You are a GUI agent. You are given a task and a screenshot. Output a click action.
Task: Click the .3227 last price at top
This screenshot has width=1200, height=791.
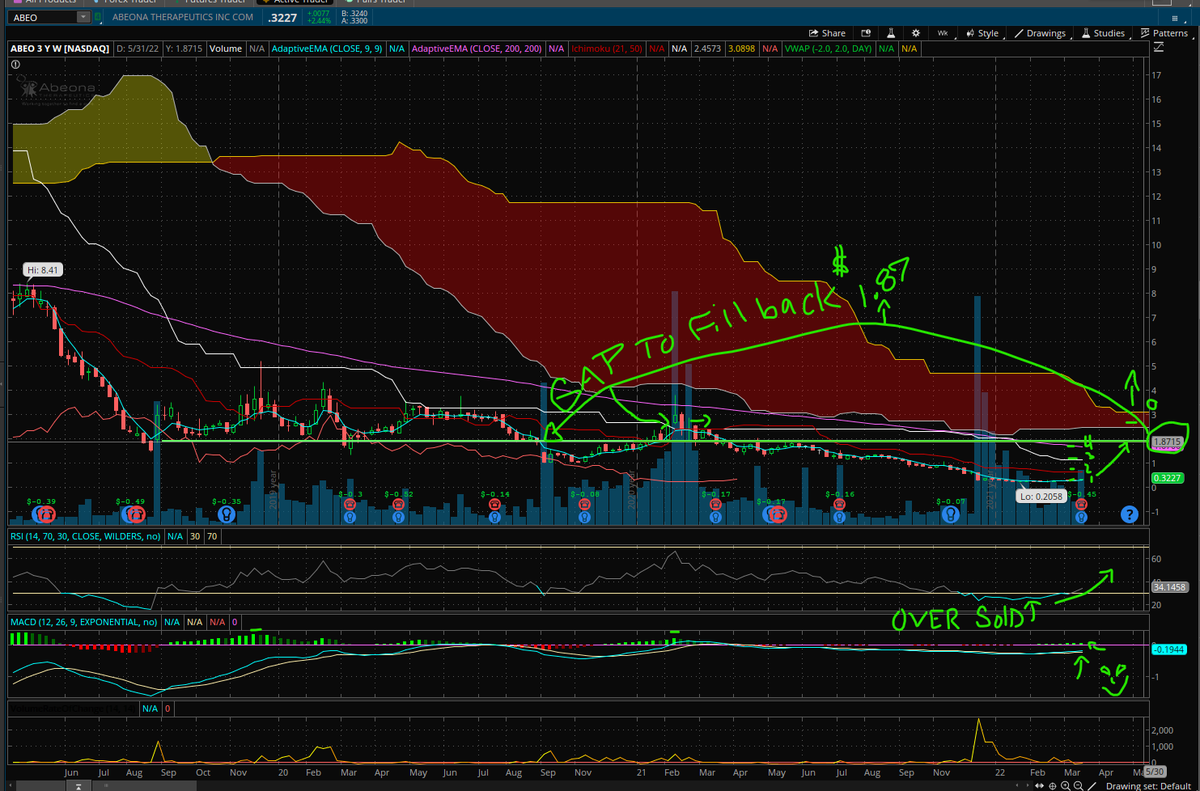(x=282, y=17)
